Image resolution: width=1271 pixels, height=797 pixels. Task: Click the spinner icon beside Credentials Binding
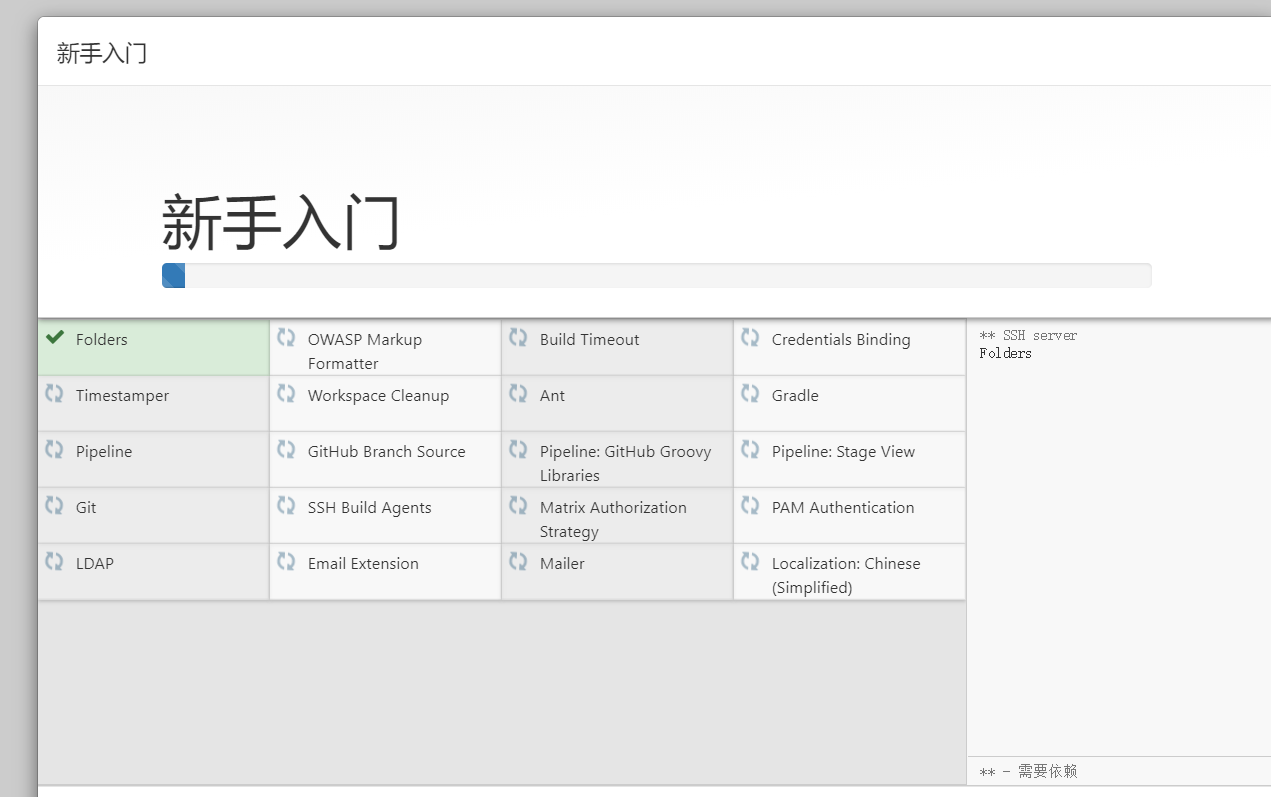[750, 338]
